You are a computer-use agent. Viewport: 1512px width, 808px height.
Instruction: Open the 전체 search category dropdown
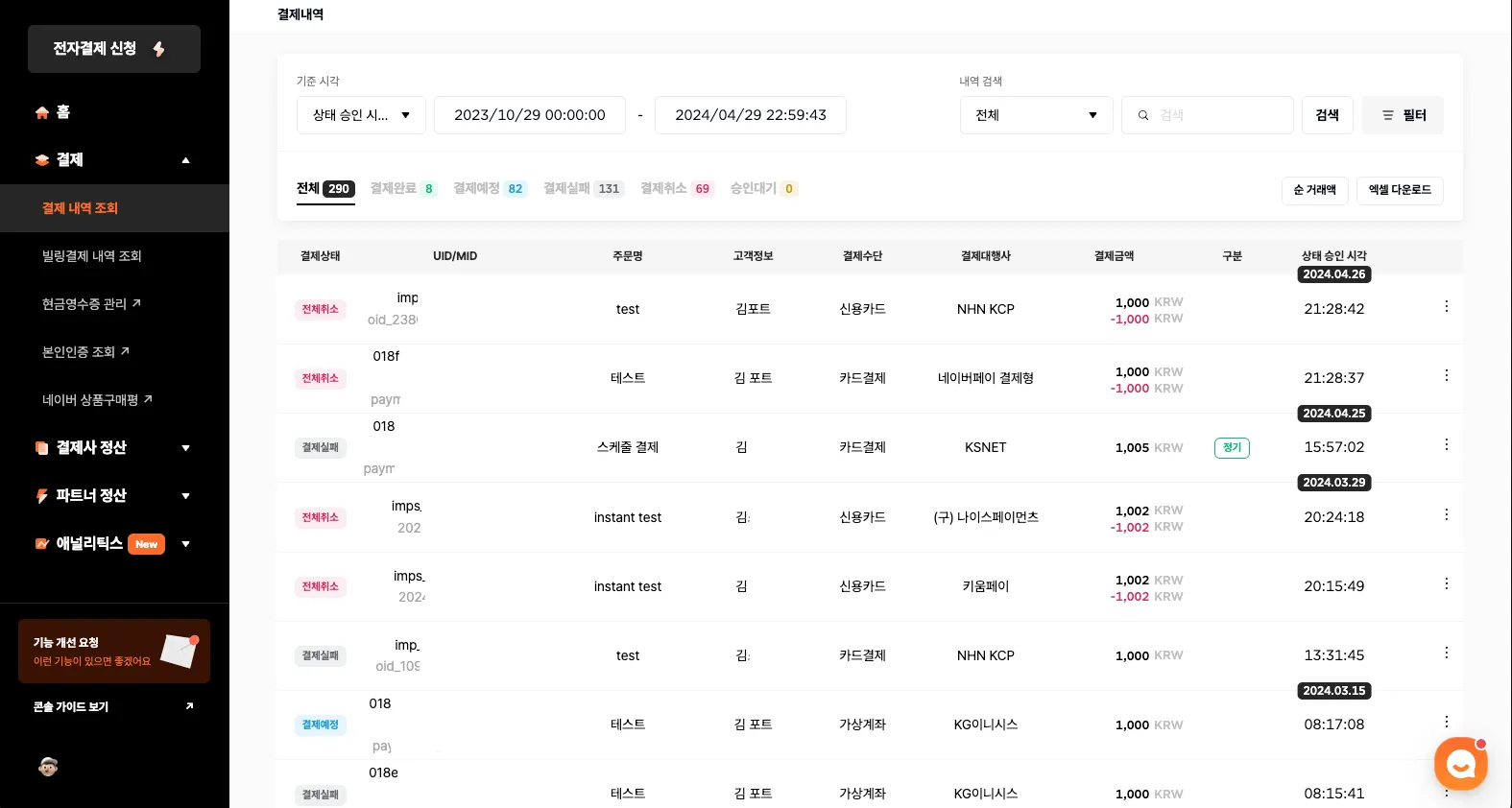coord(1036,115)
